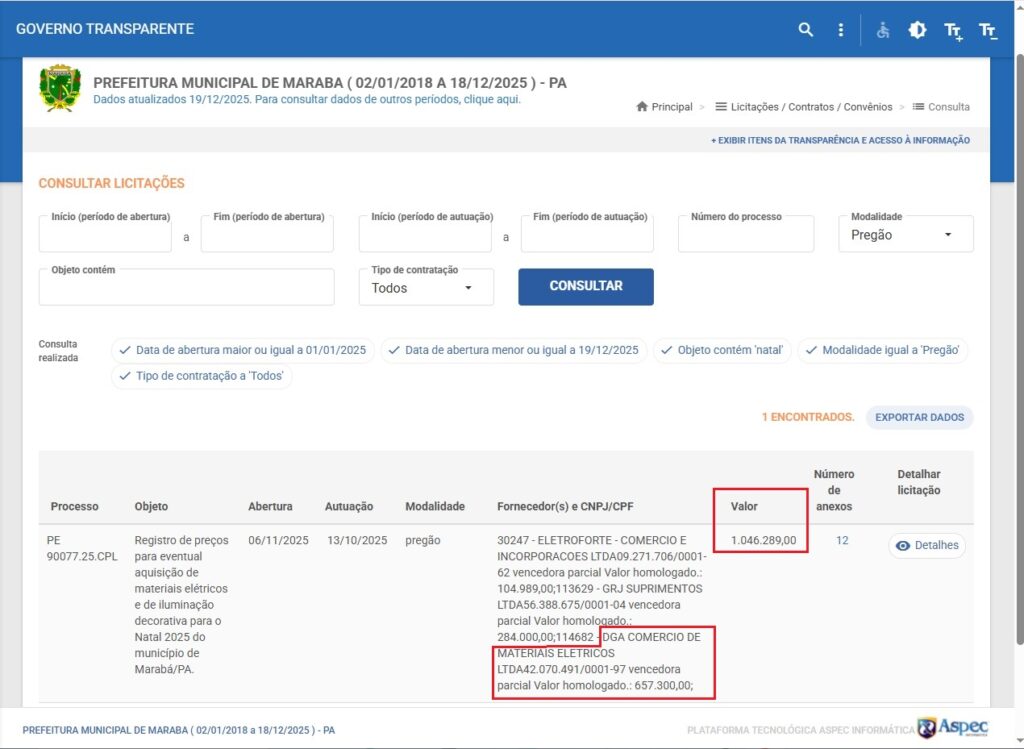Decrease font size with Tt- icon
The width and height of the screenshot is (1024, 749).
(988, 30)
